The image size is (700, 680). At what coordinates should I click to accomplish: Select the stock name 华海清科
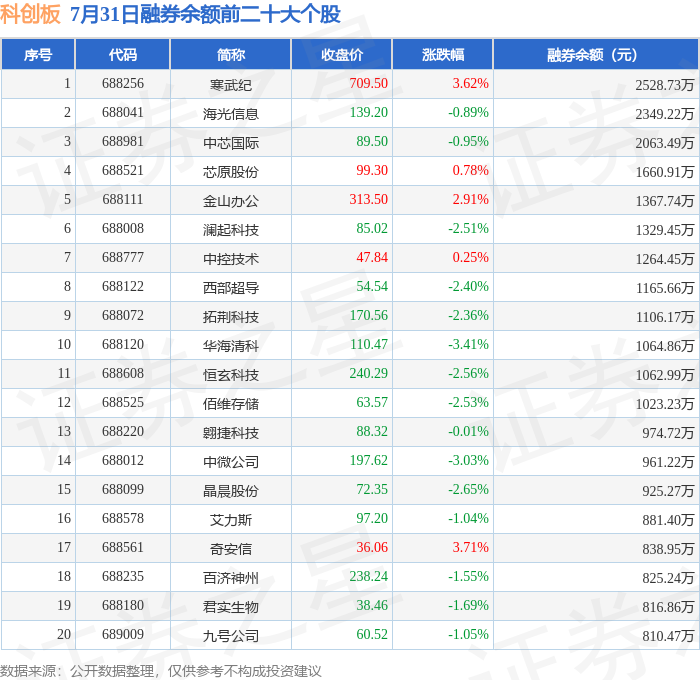pos(231,346)
